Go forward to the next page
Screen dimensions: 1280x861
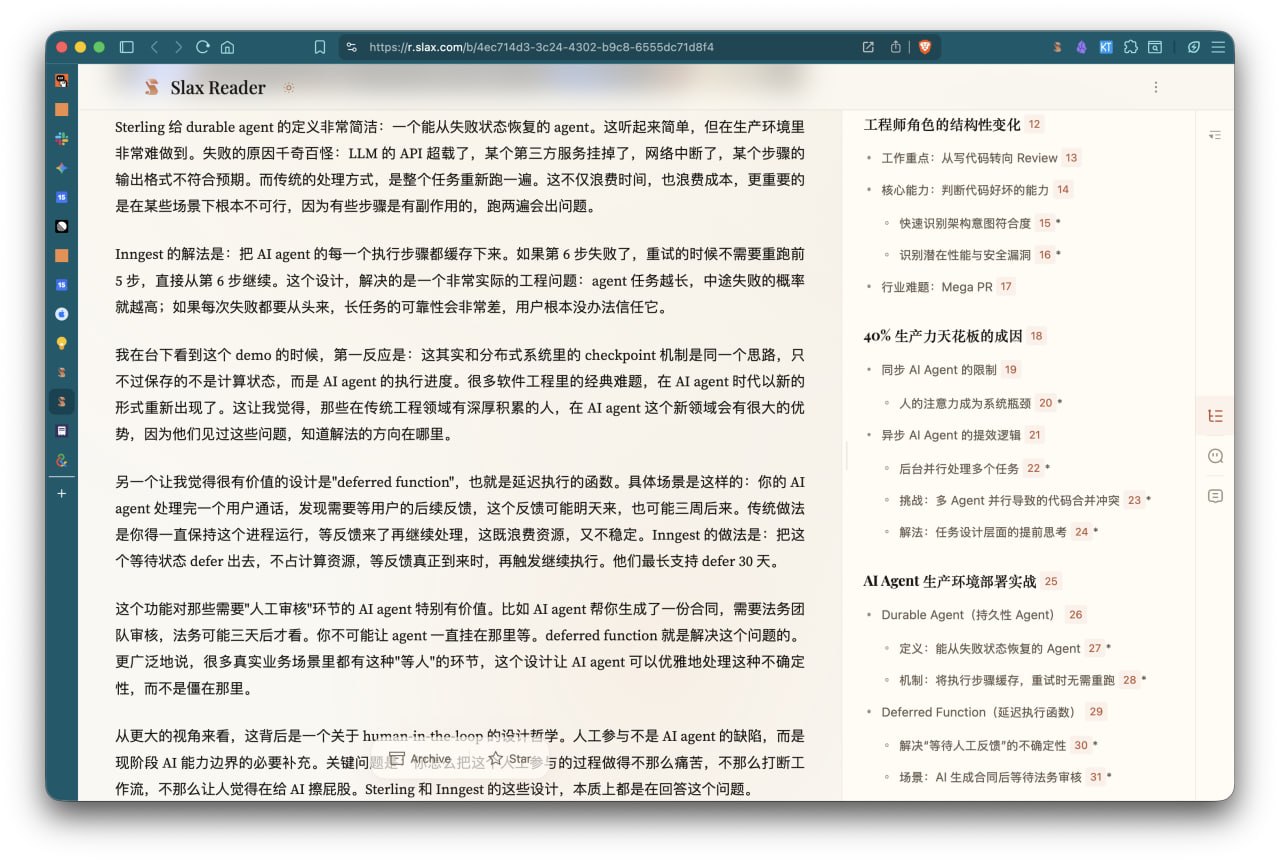click(178, 47)
